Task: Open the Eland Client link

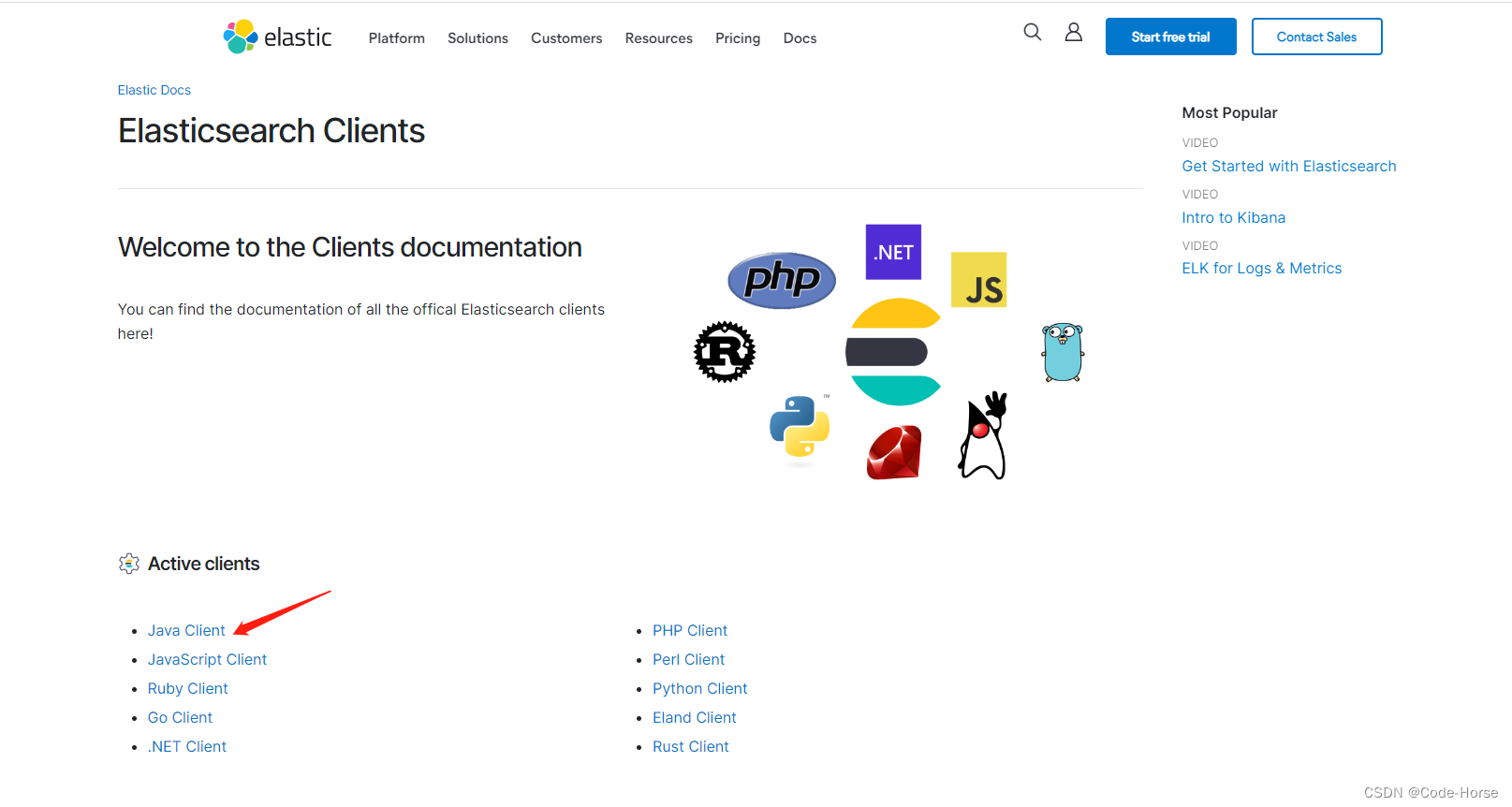Action: point(695,717)
